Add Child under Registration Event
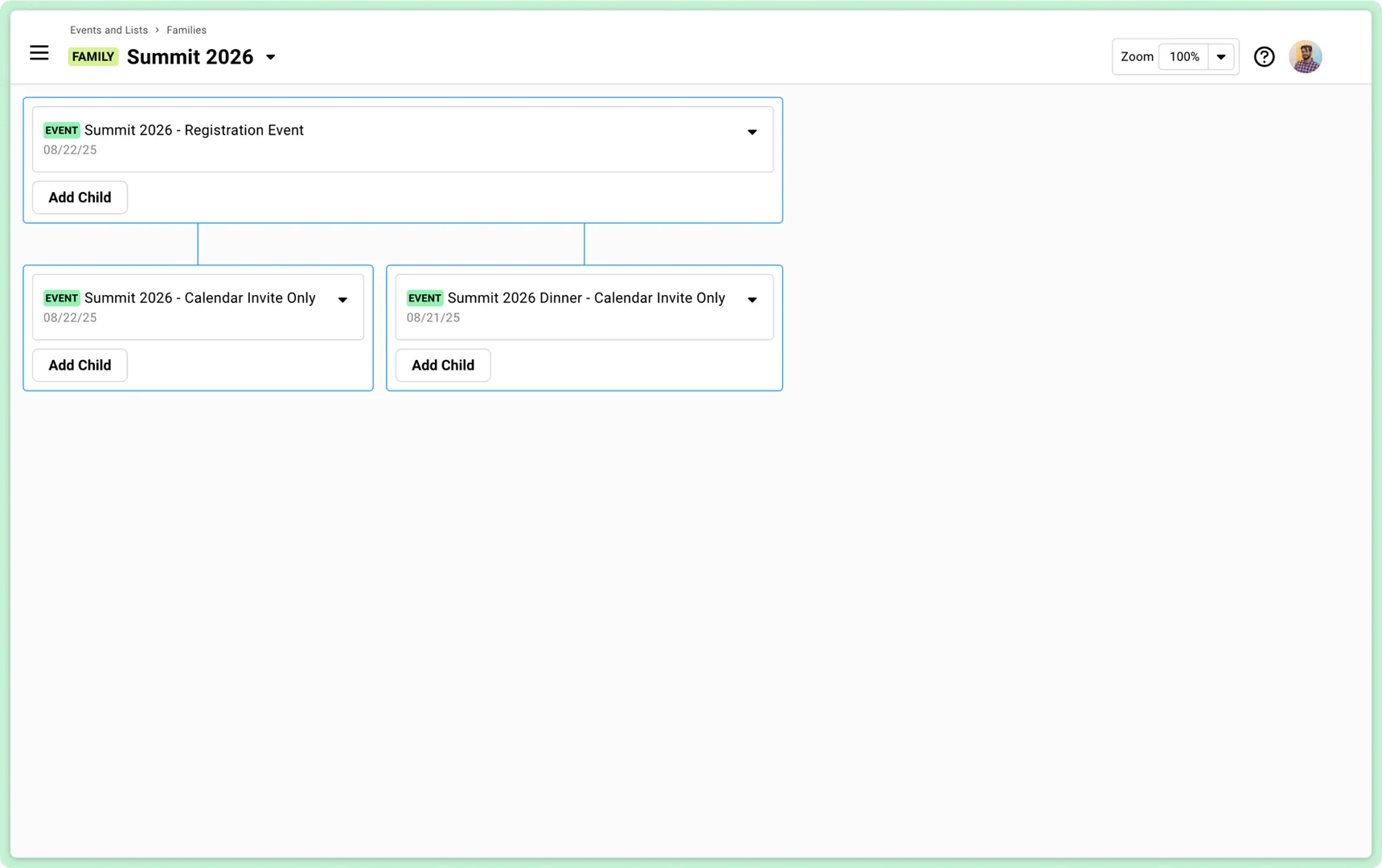1382x868 pixels. point(80,198)
